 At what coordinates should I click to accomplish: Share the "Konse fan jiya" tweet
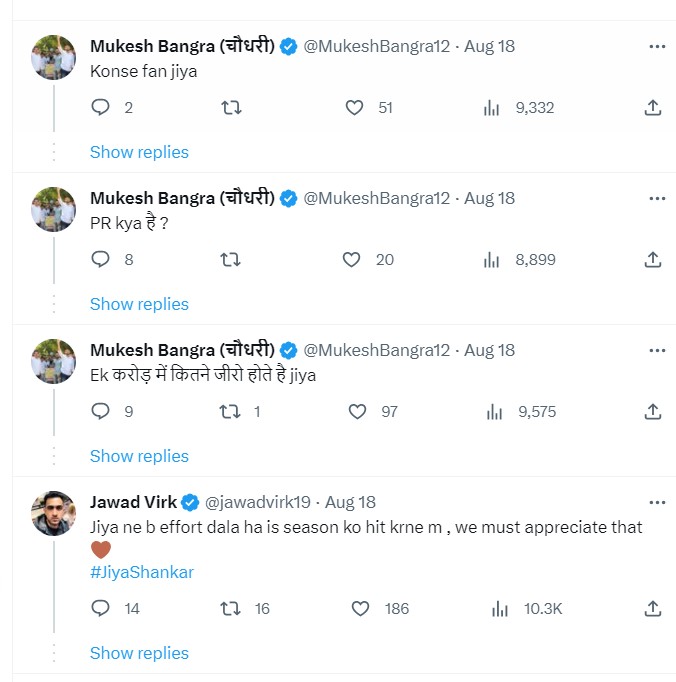652,108
